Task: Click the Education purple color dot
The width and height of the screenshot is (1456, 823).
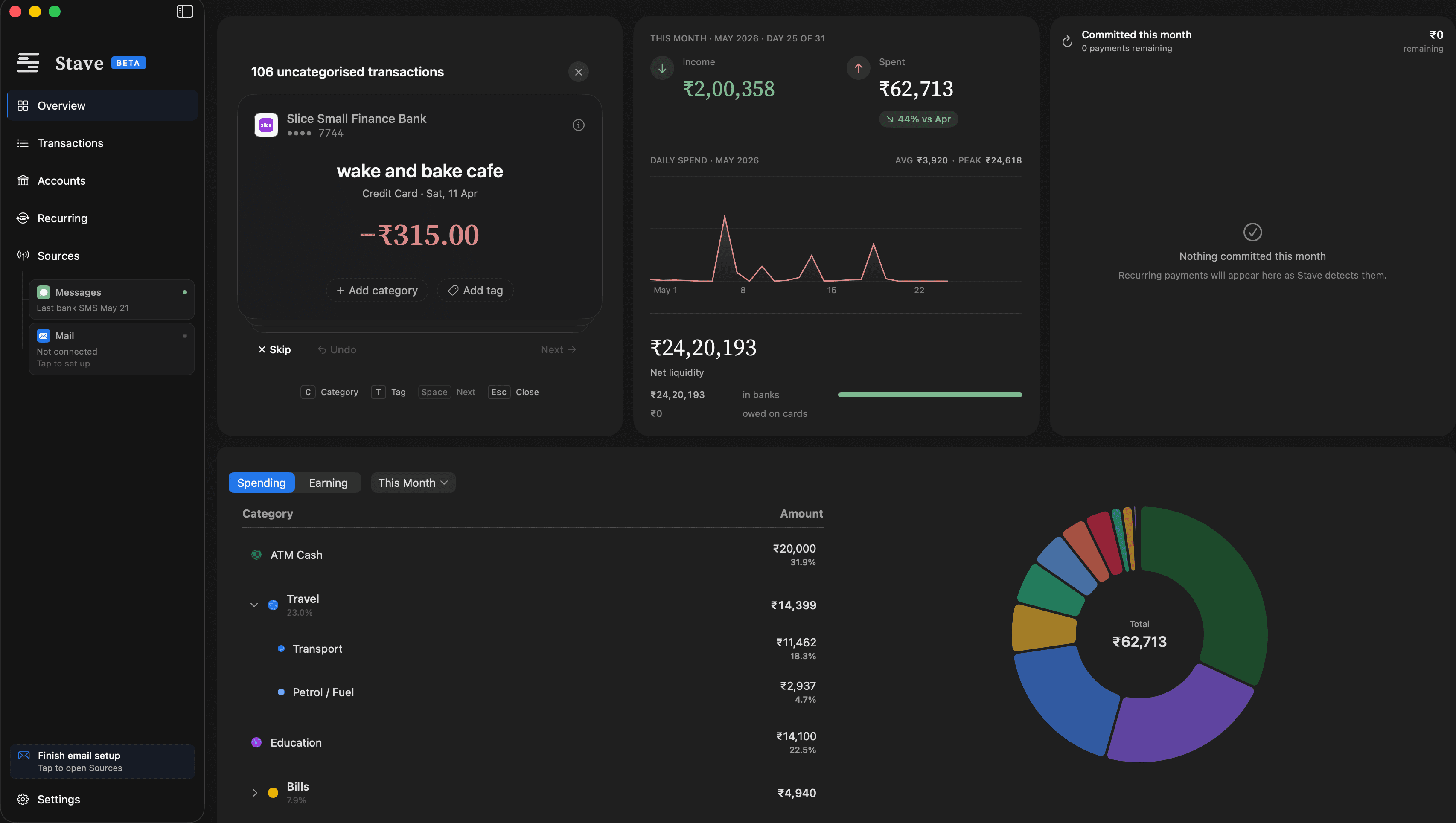Action: (x=256, y=742)
